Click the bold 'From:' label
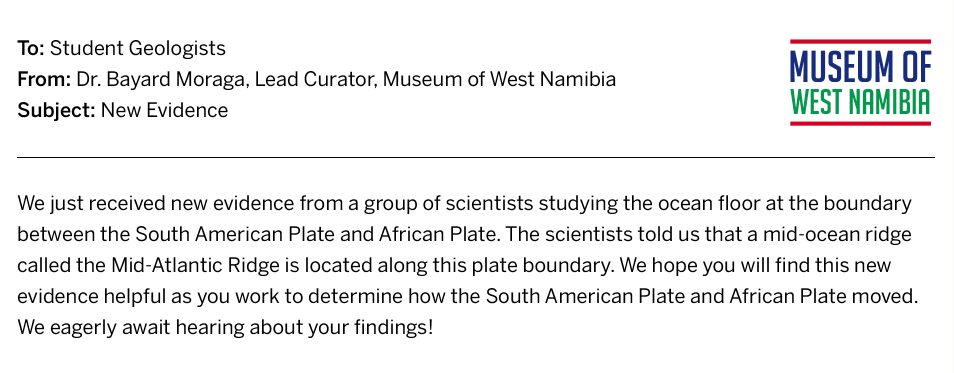The image size is (954, 373). click(44, 79)
